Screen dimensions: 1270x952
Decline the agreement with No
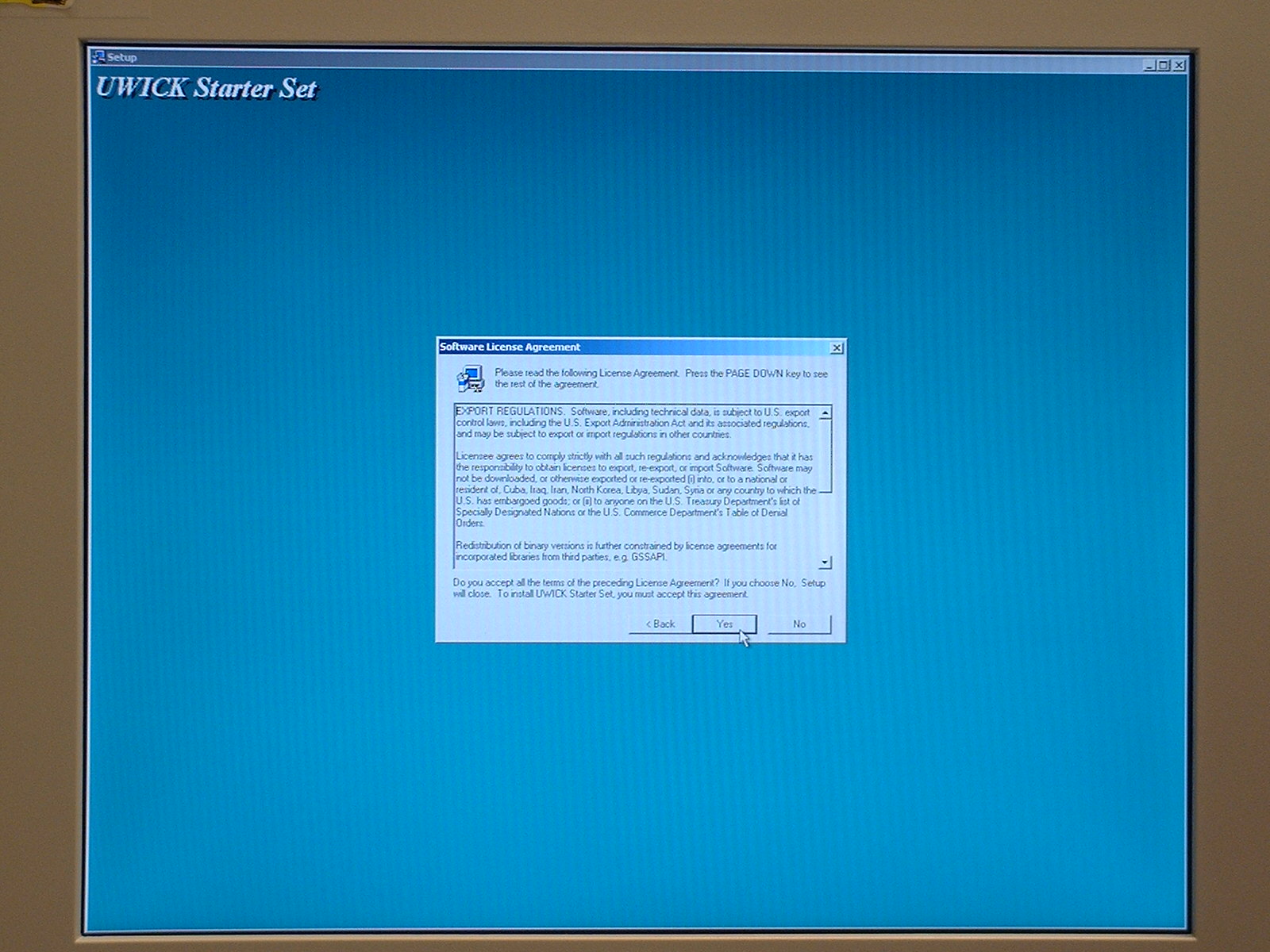tap(799, 624)
